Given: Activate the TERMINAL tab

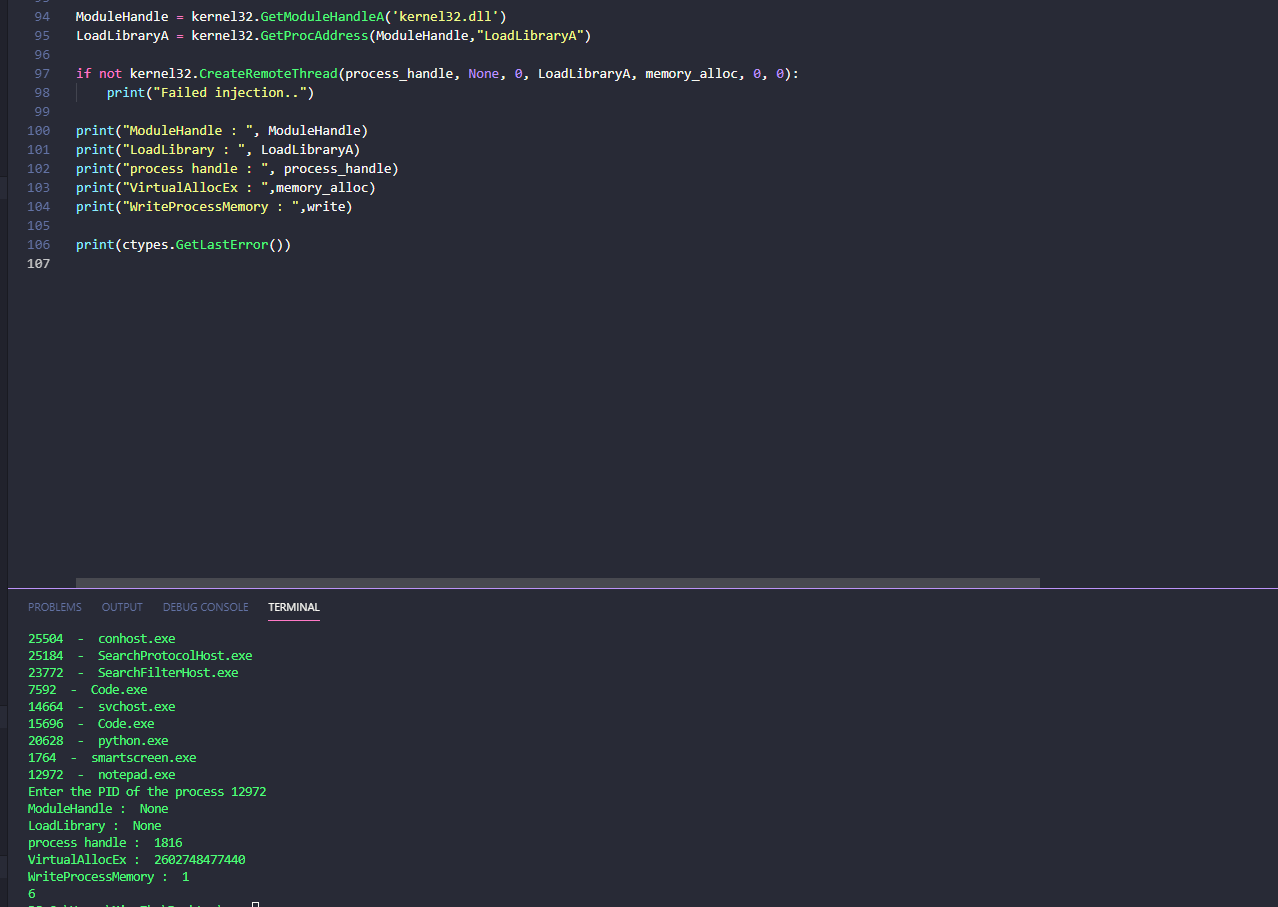Looking at the screenshot, I should click(x=293, y=607).
